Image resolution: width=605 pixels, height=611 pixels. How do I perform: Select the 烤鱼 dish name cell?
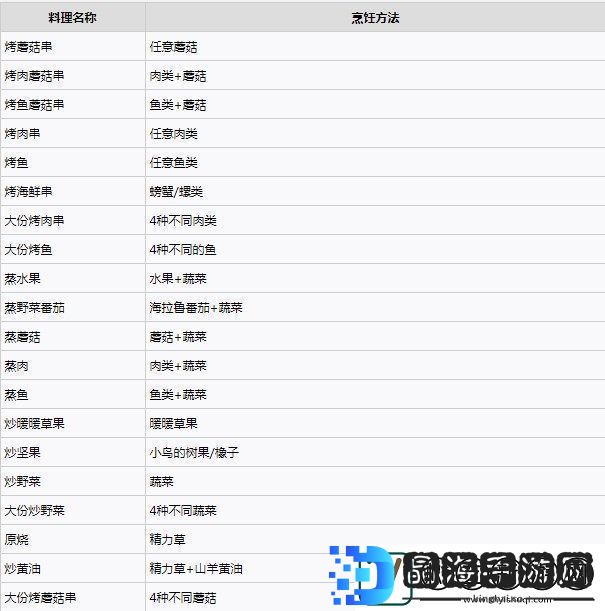[73, 162]
